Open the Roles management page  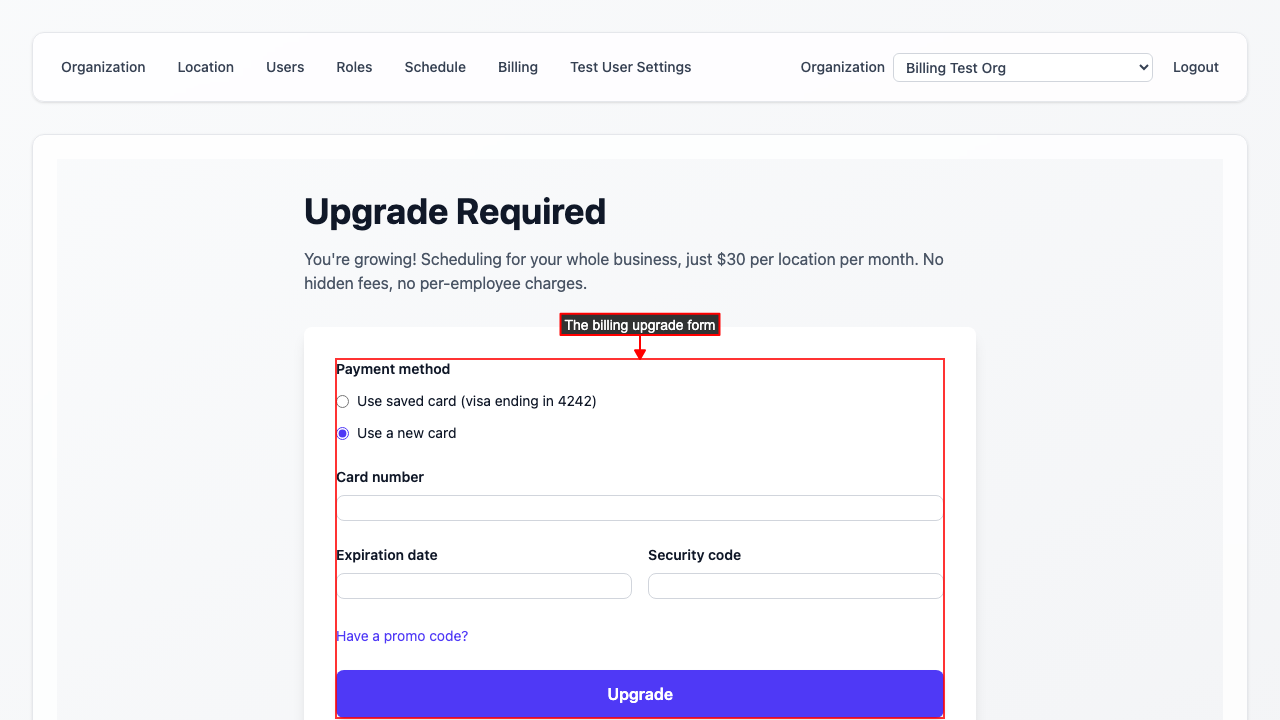tap(354, 67)
